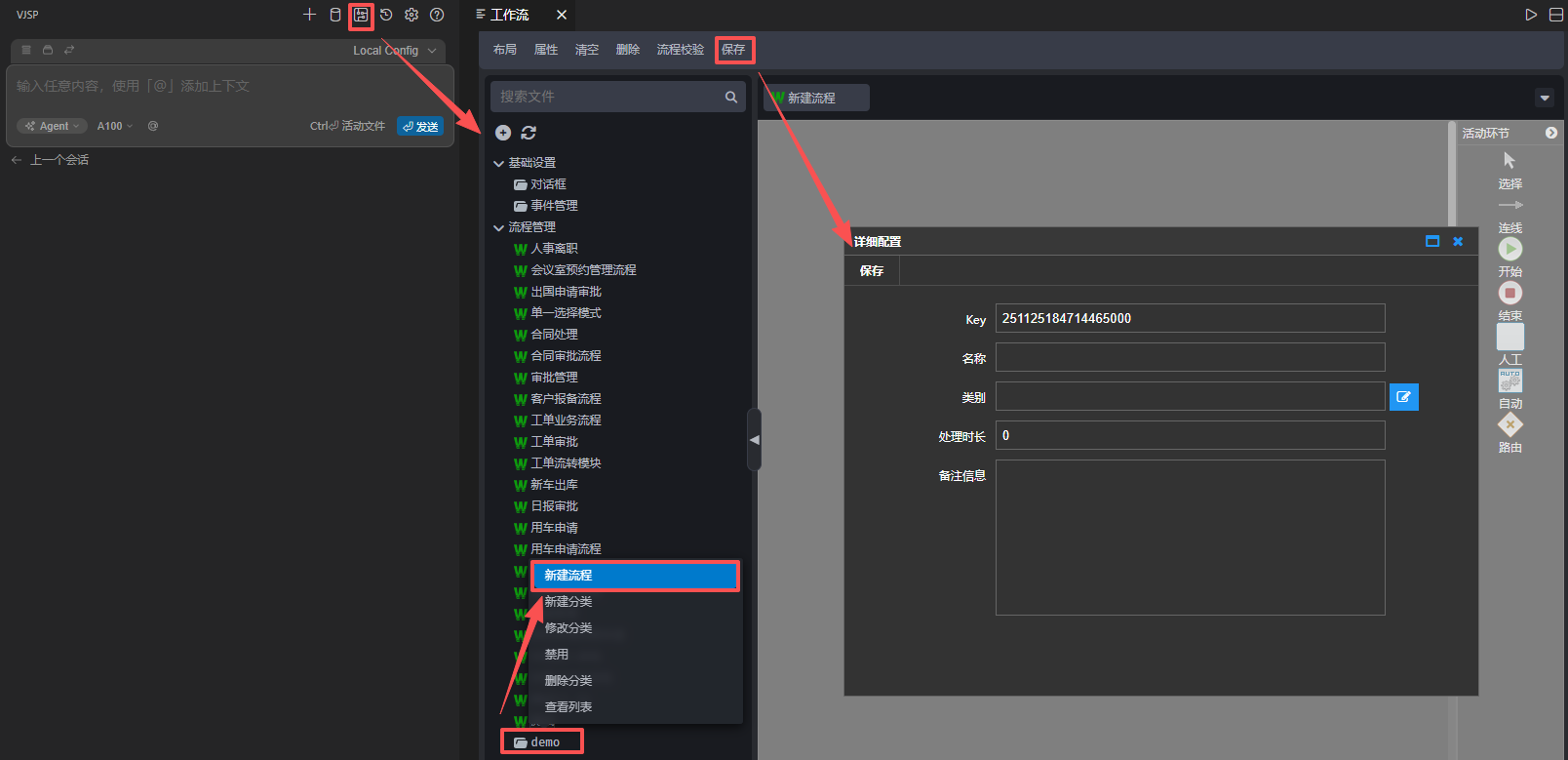Choose 删除分类 from the context menu

point(568,681)
